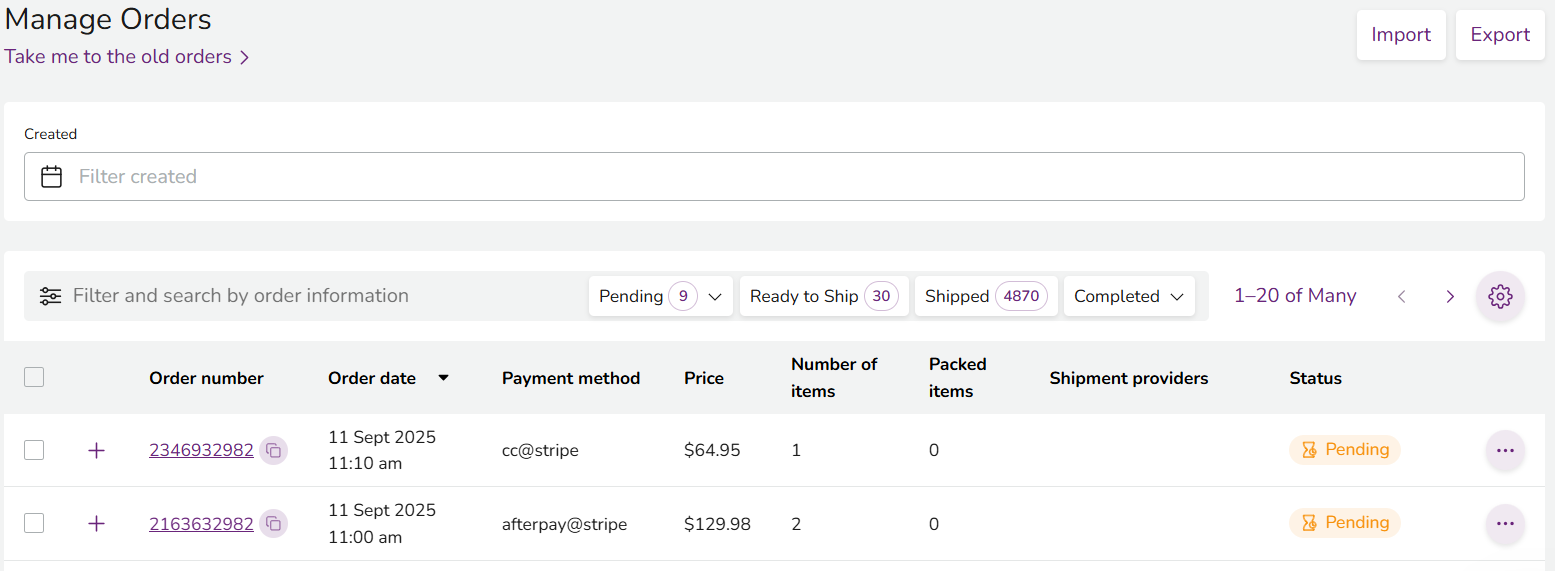Screen dimensions: 1555x571
Task: Open the table settings gear icon
Action: click(x=1499, y=296)
